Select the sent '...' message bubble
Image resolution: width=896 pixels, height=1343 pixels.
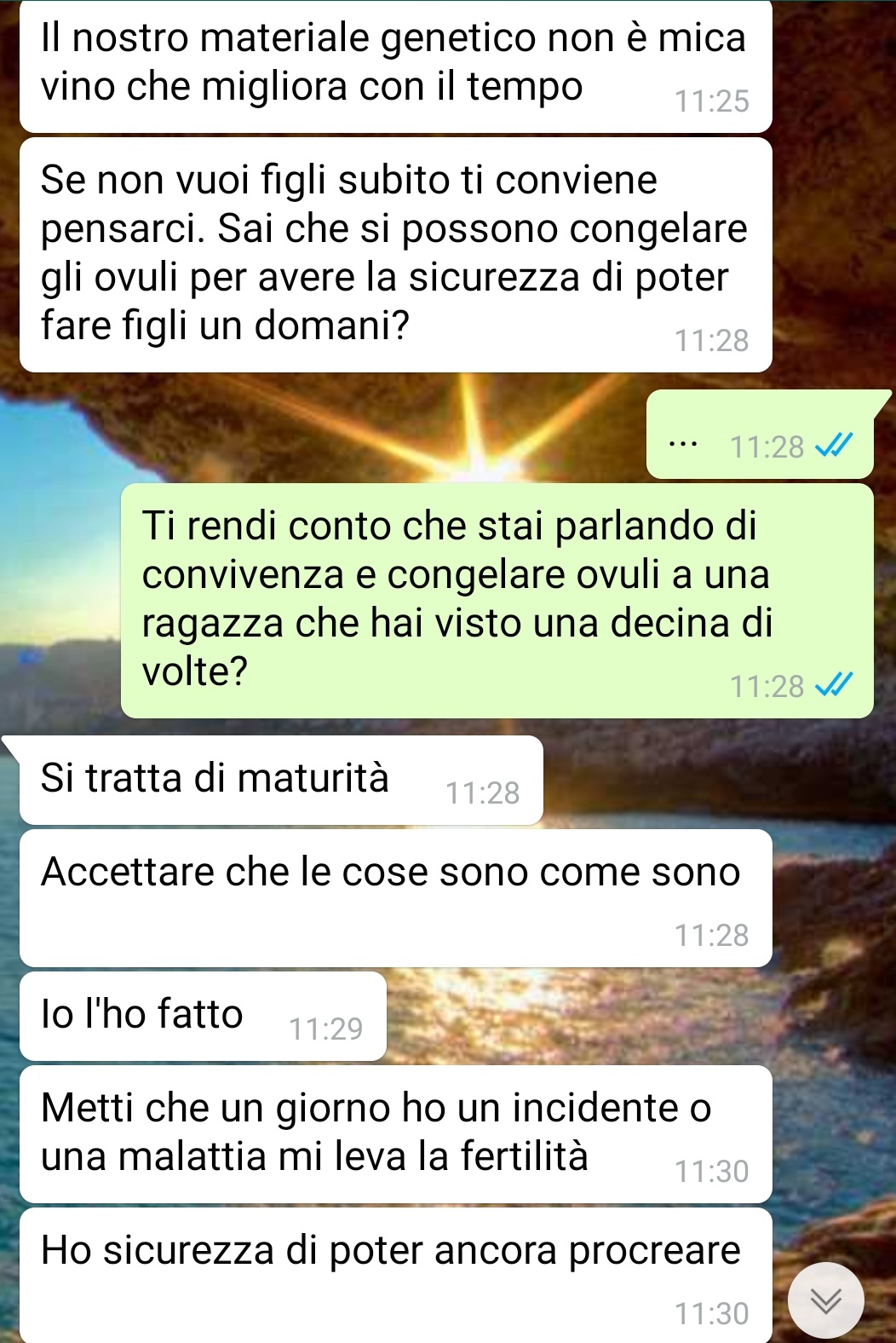pos(761,434)
